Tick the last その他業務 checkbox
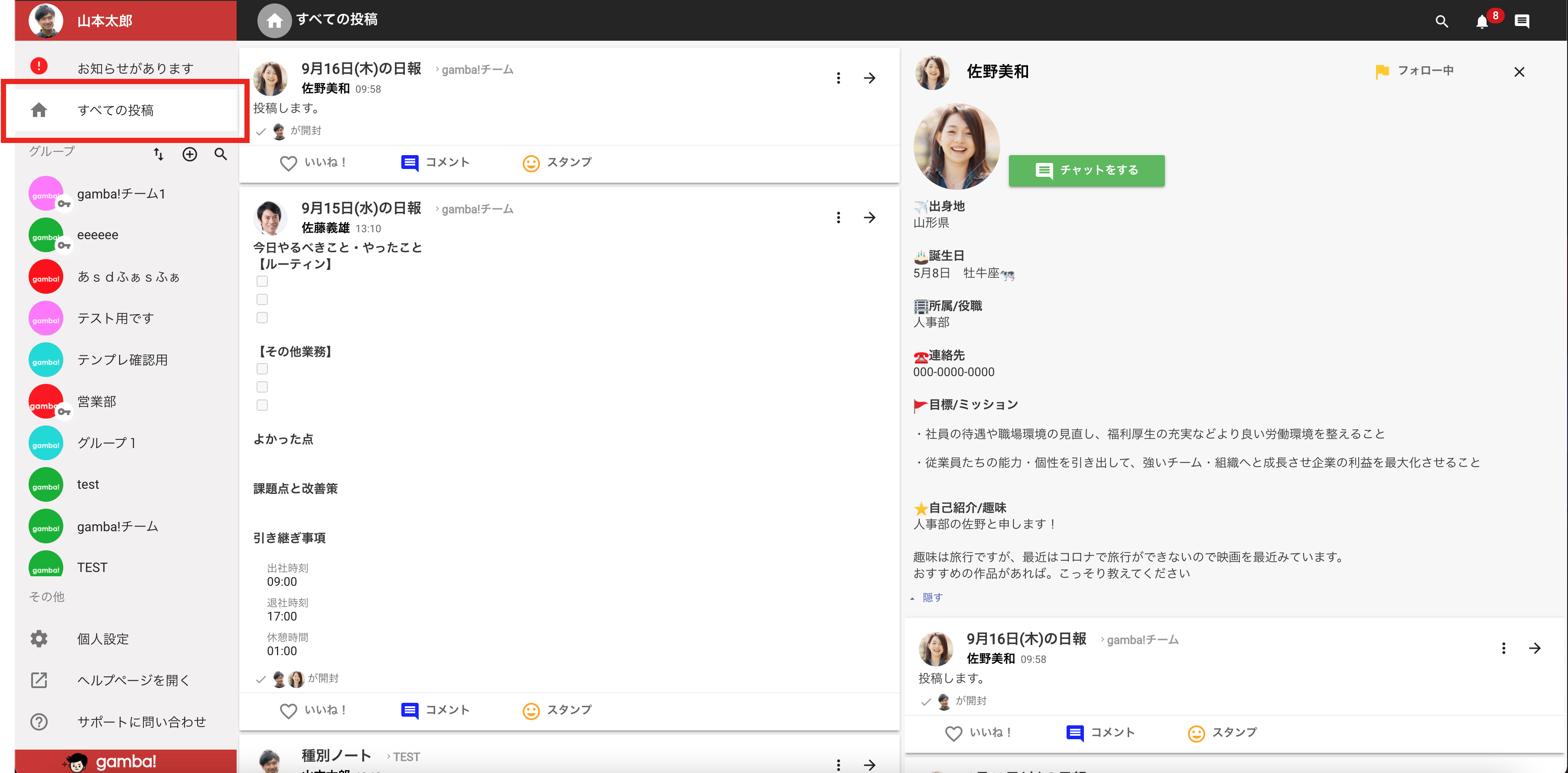1568x773 pixels. [x=262, y=406]
